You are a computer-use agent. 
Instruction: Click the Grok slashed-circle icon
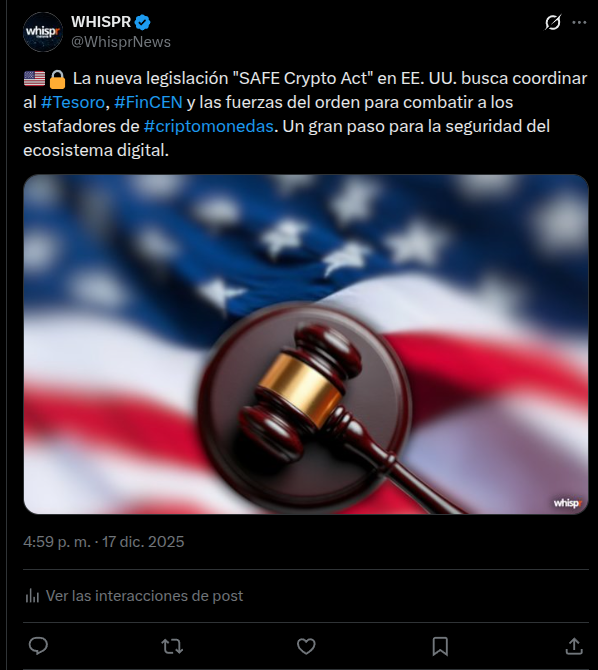coord(552,22)
